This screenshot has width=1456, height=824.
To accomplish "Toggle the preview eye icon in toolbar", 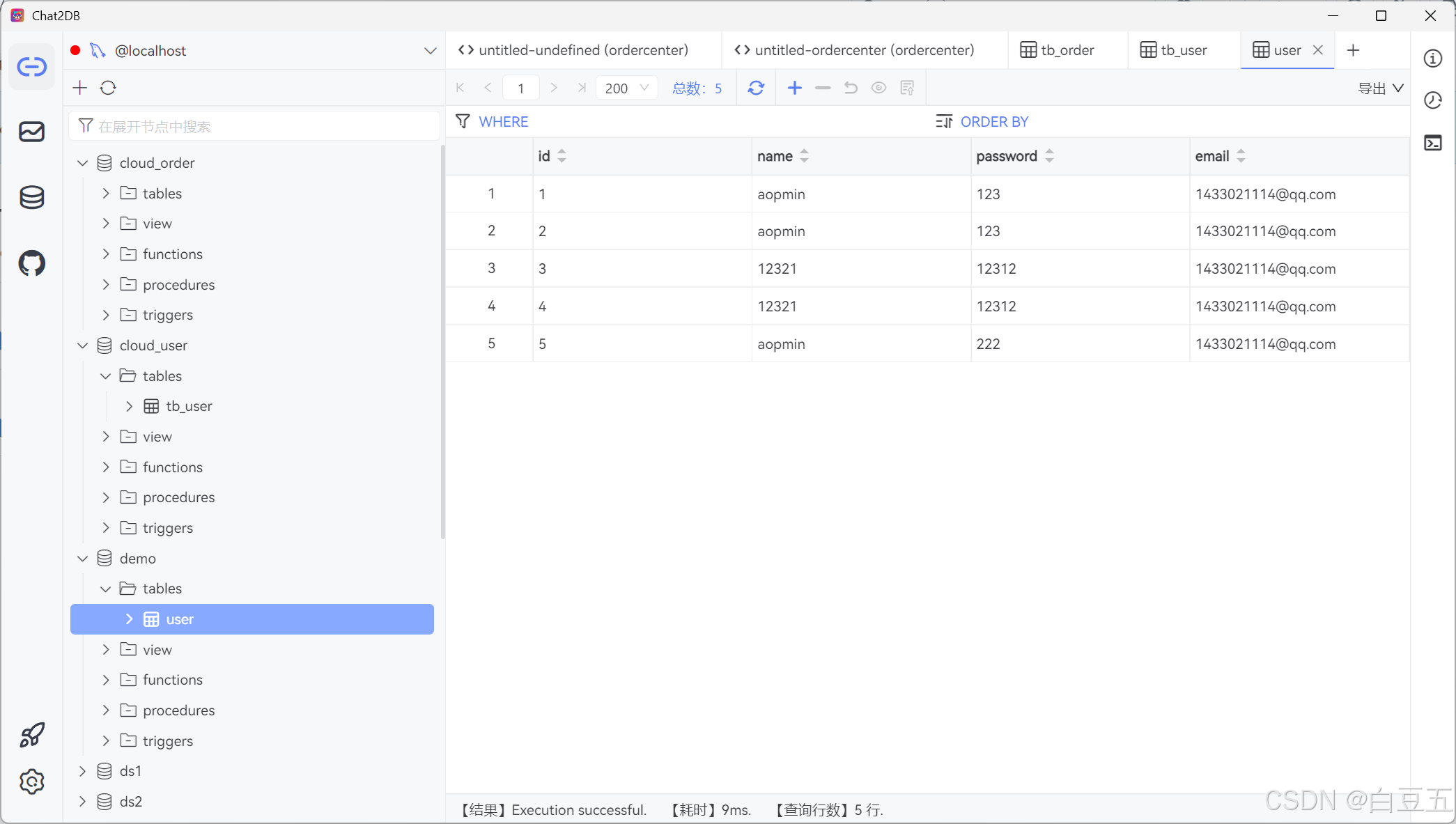I will click(878, 88).
